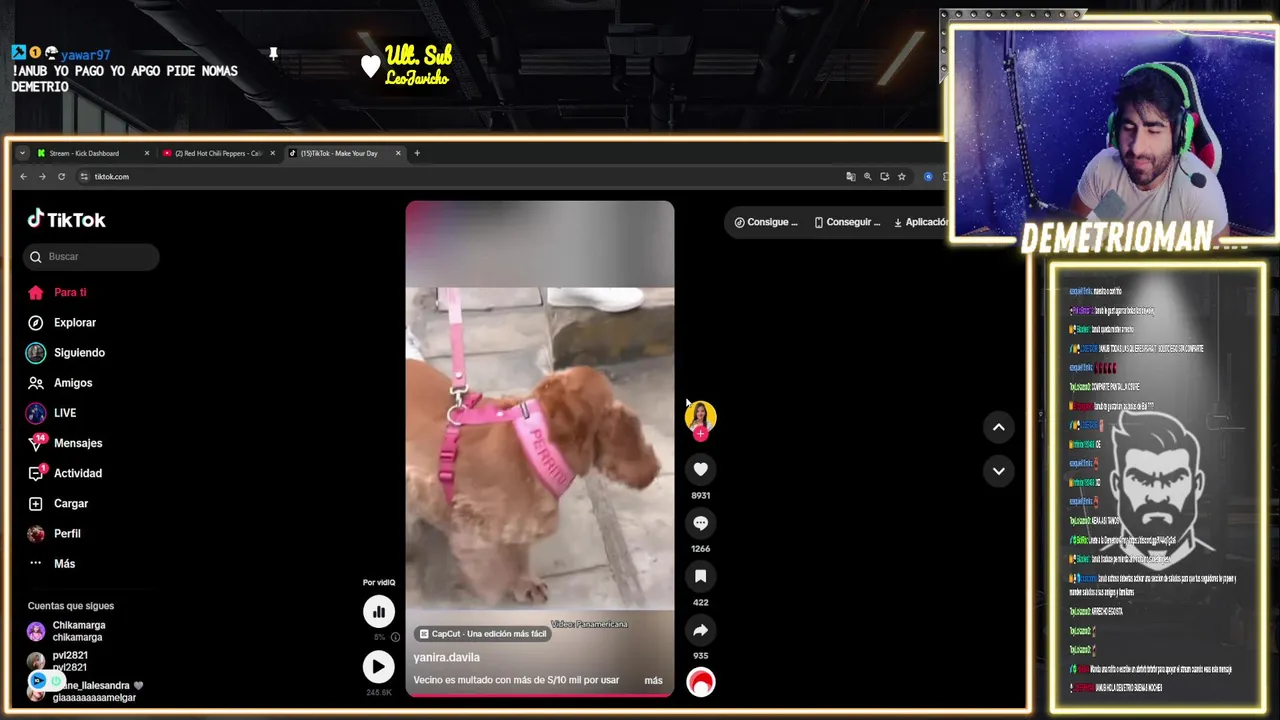Click the Aplicación download button
1280x720 pixels.
click(919, 222)
